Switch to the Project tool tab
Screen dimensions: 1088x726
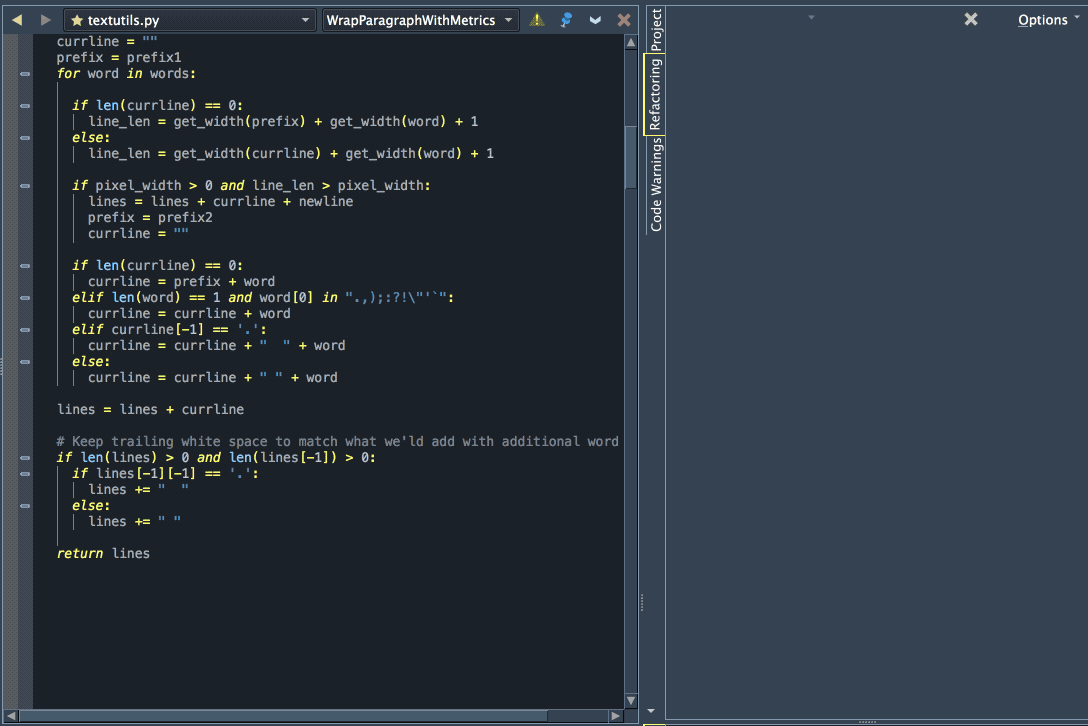pyautogui.click(x=656, y=29)
